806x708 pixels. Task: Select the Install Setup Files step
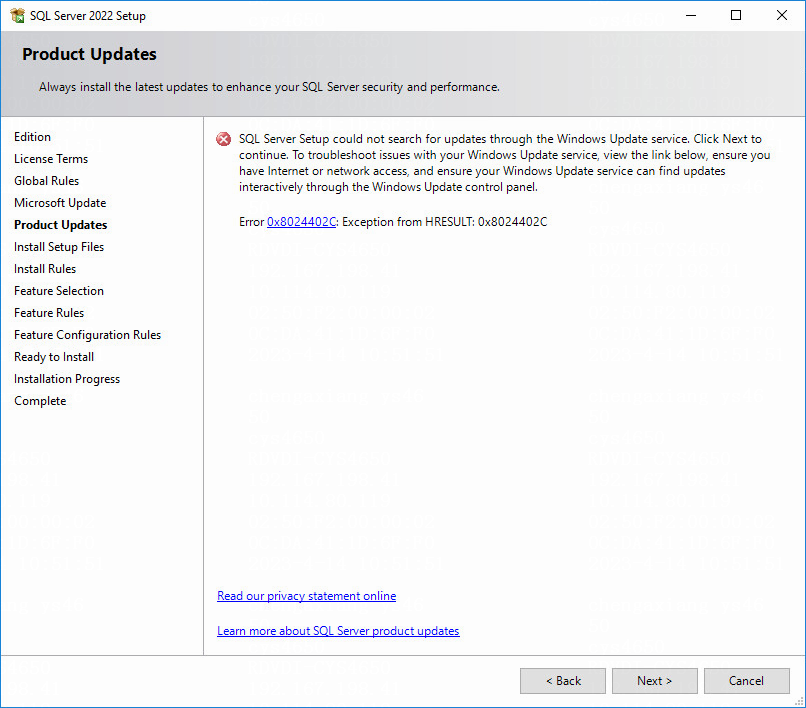pos(59,247)
